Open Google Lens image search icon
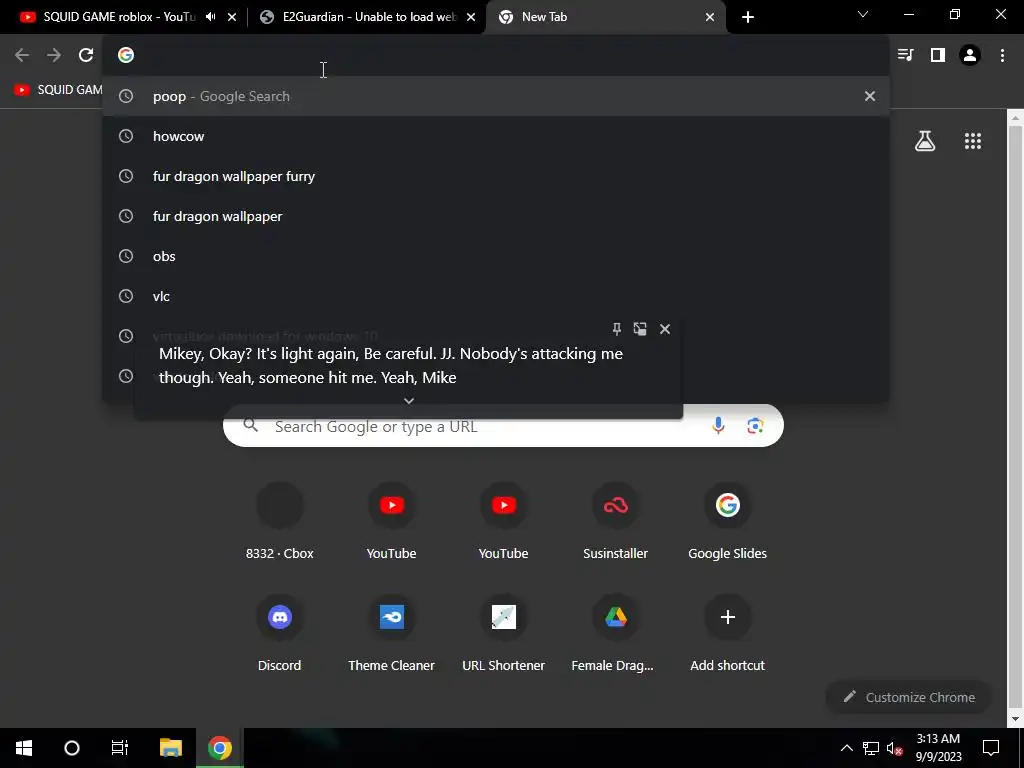This screenshot has width=1024, height=768. pos(755,426)
